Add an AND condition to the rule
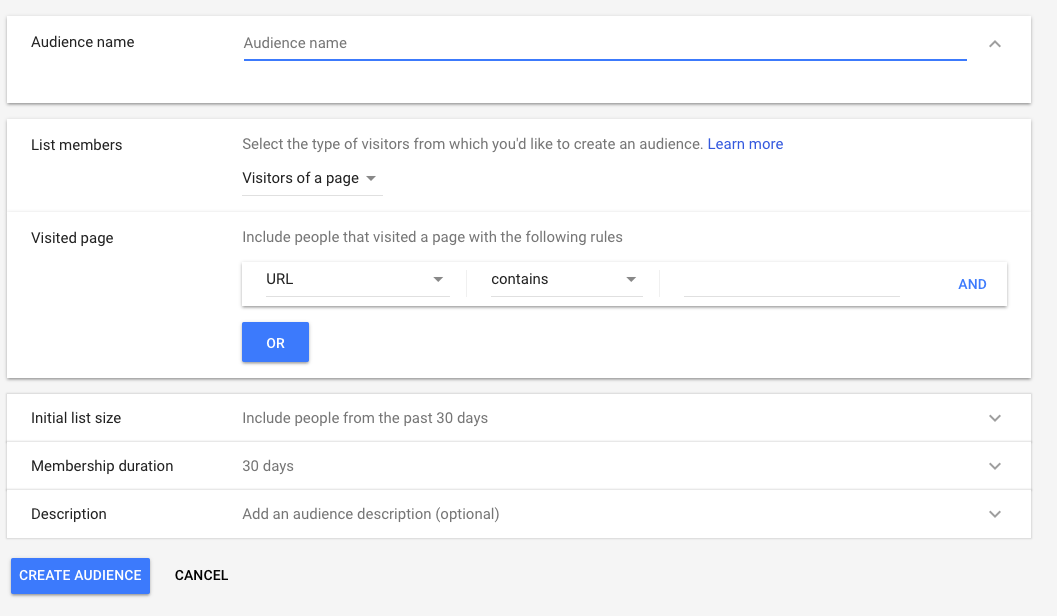The width and height of the screenshot is (1057, 616). [x=972, y=284]
